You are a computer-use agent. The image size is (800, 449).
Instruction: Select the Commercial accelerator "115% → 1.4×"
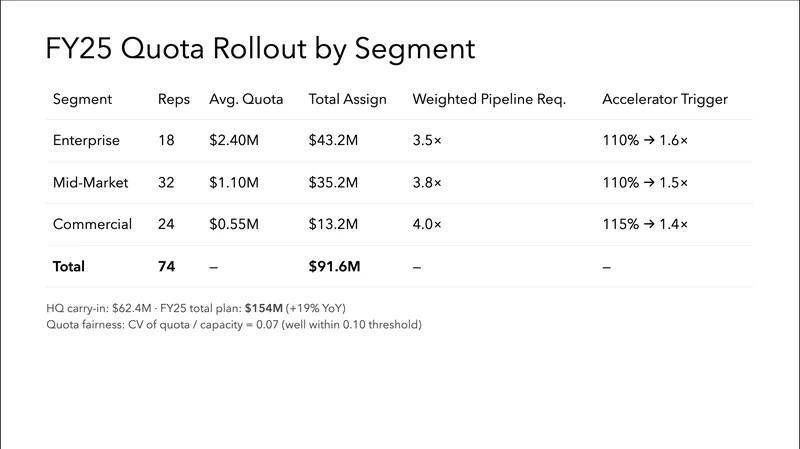click(645, 225)
